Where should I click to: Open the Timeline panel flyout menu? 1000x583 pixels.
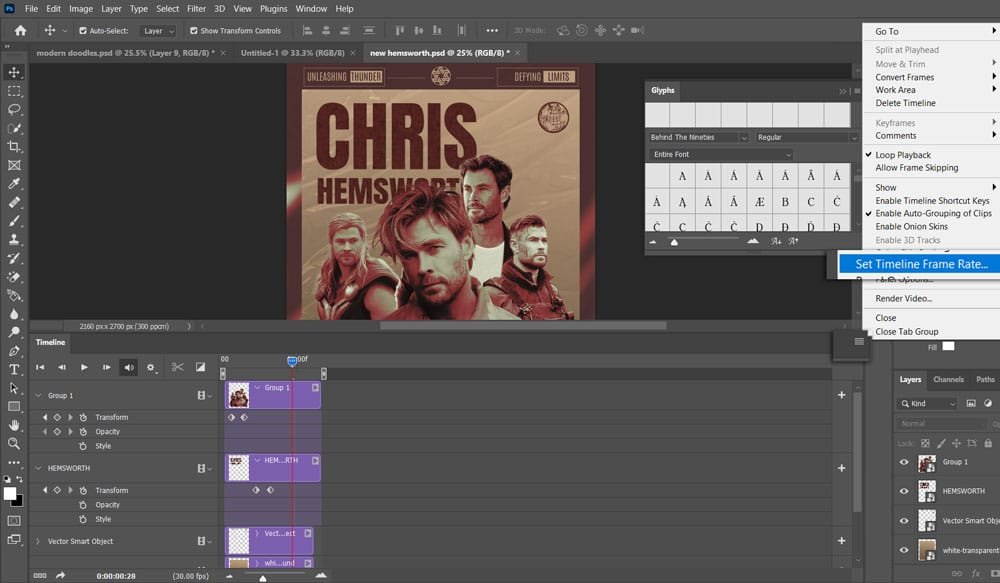point(859,342)
